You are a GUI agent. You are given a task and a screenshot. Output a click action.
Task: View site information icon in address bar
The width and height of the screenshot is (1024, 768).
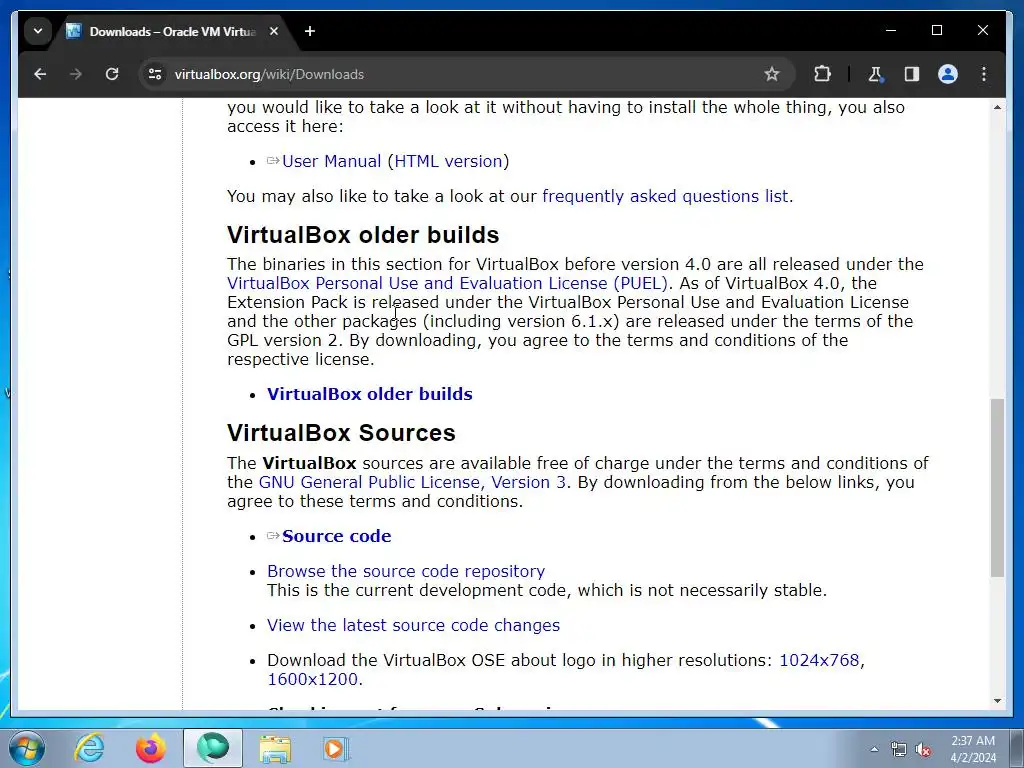point(155,74)
